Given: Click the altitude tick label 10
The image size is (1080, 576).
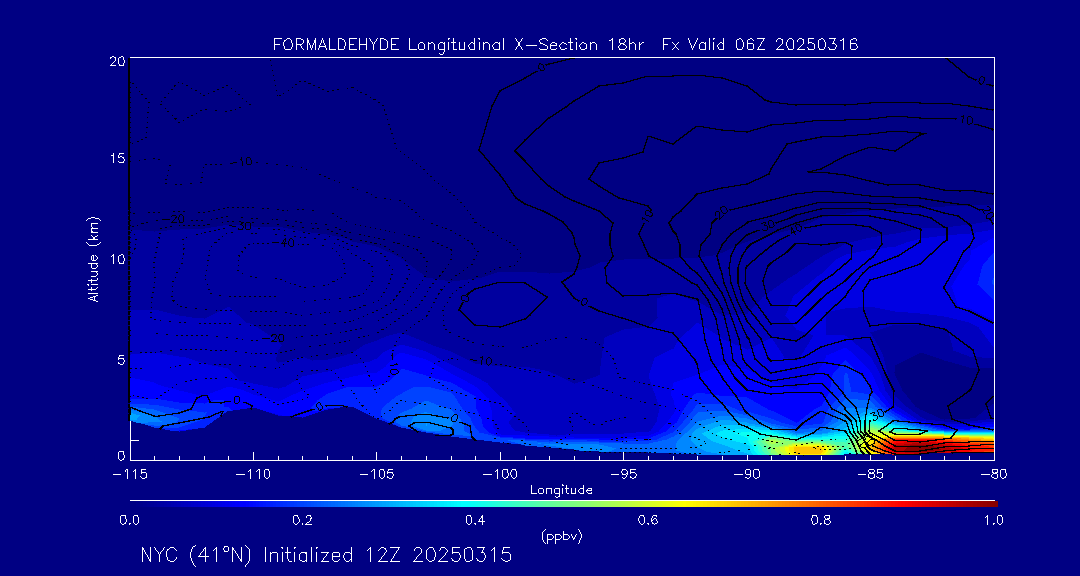Looking at the screenshot, I should coord(117,258).
